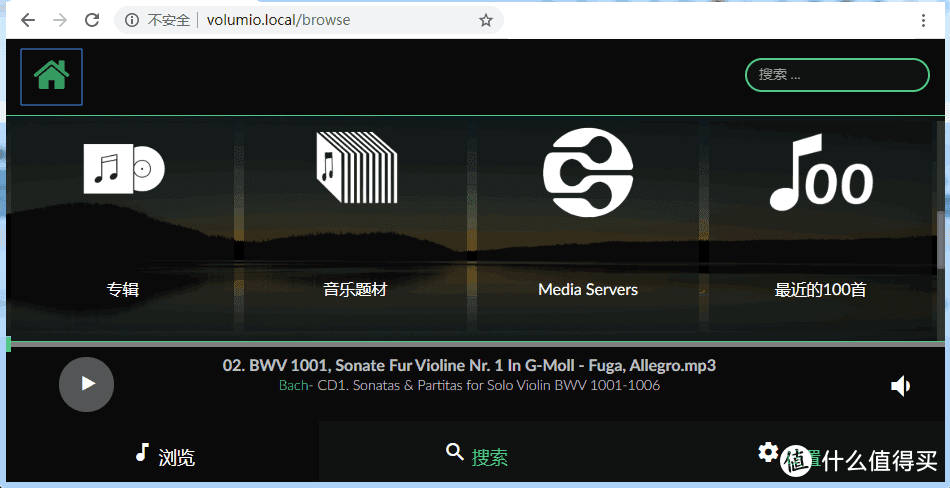The width and height of the screenshot is (950, 488).
Task: Open the Media Servers icon
Action: click(x=588, y=172)
